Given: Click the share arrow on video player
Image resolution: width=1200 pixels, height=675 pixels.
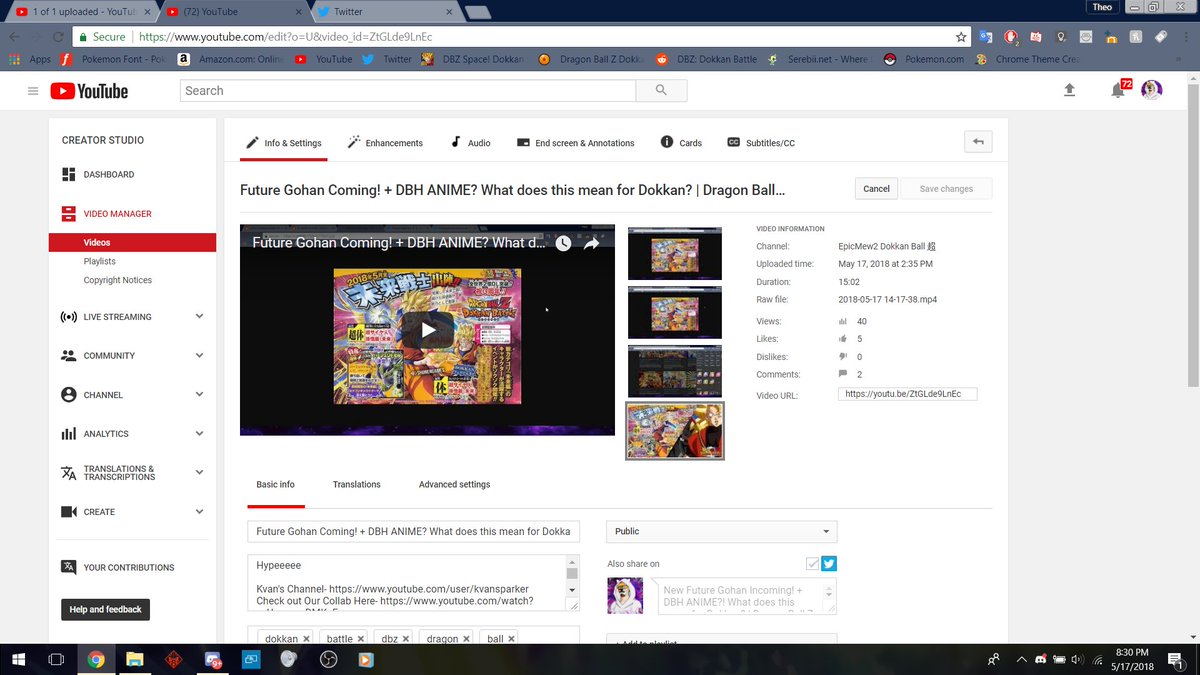Looking at the screenshot, I should 591,243.
